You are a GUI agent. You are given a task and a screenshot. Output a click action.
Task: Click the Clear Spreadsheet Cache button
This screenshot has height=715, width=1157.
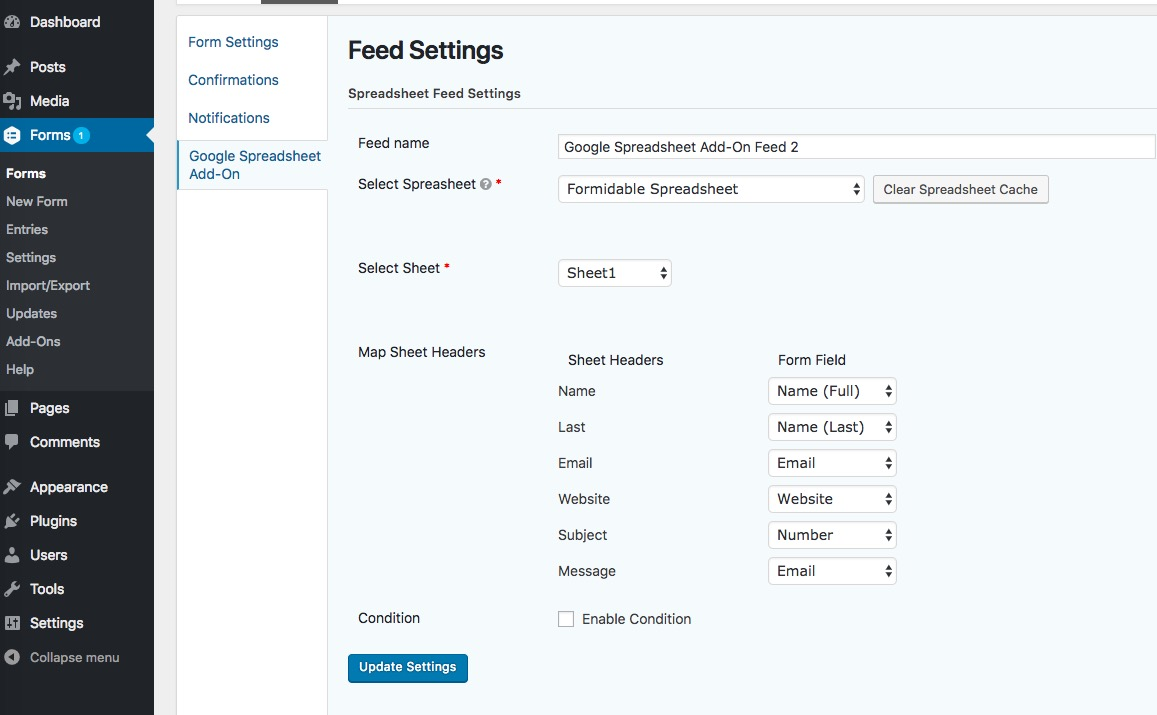coord(960,189)
